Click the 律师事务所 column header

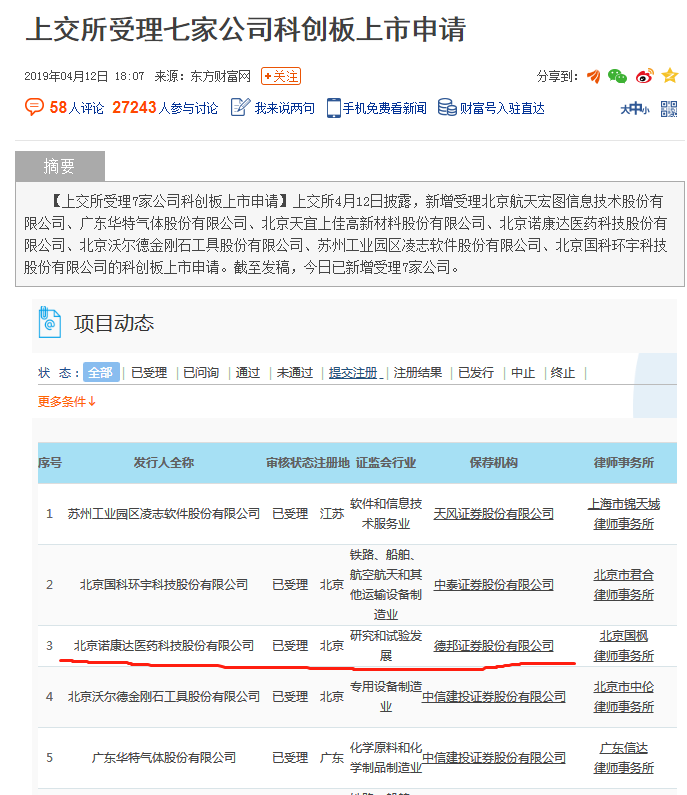click(624, 462)
